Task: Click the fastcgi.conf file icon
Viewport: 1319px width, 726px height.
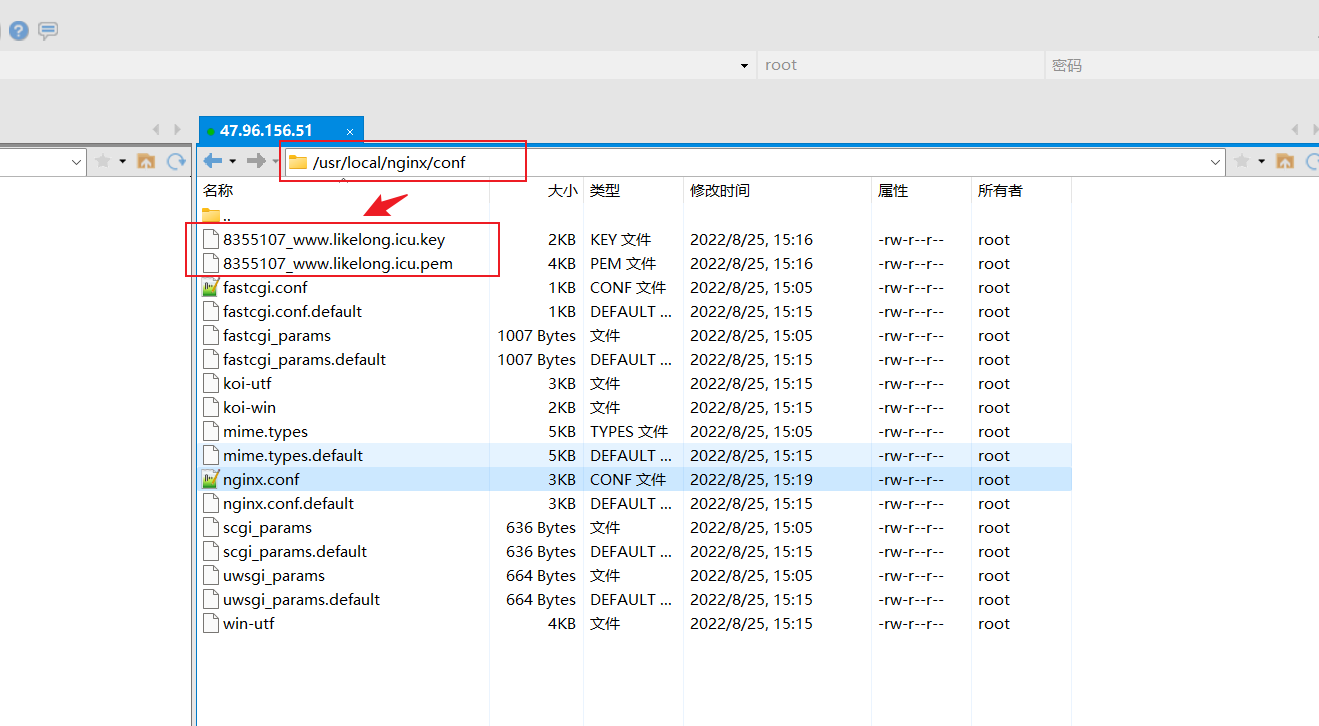Action: [x=210, y=287]
